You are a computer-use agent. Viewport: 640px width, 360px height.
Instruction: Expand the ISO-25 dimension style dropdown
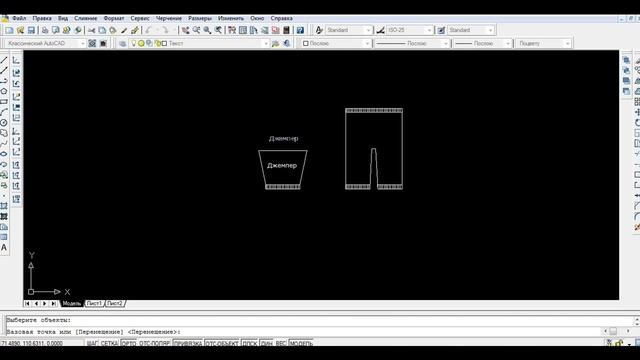(429, 30)
